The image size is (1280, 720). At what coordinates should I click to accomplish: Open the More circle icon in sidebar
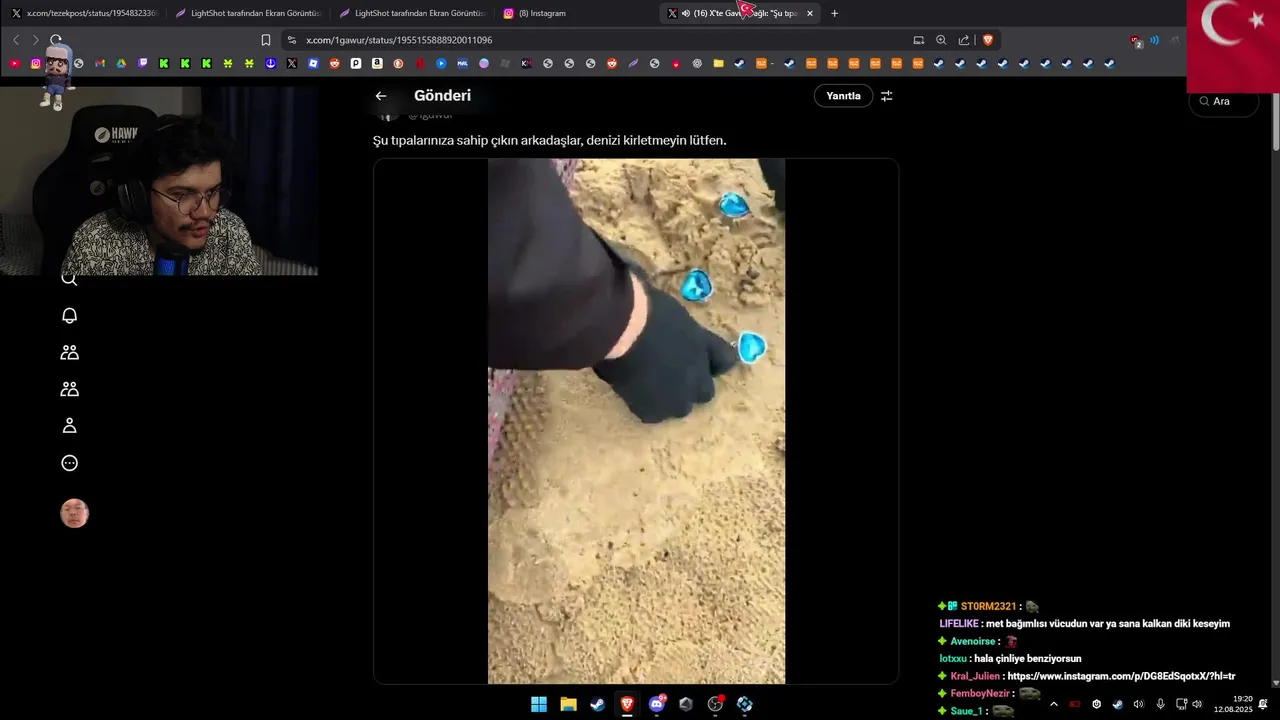[69, 463]
